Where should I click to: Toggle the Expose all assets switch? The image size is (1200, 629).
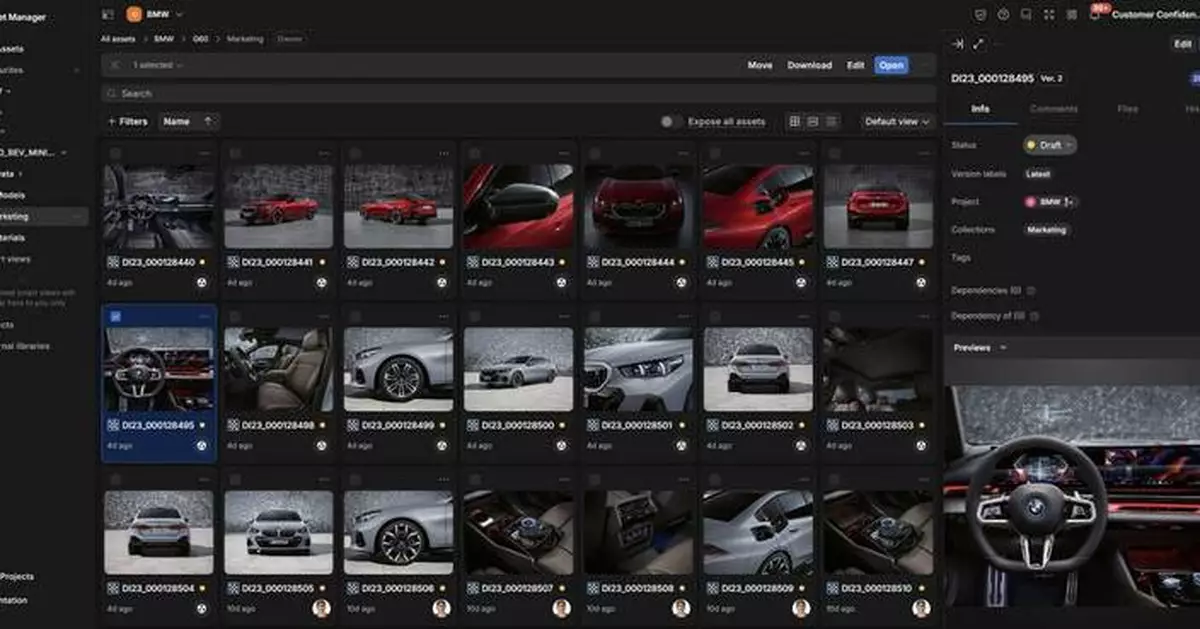coord(668,120)
